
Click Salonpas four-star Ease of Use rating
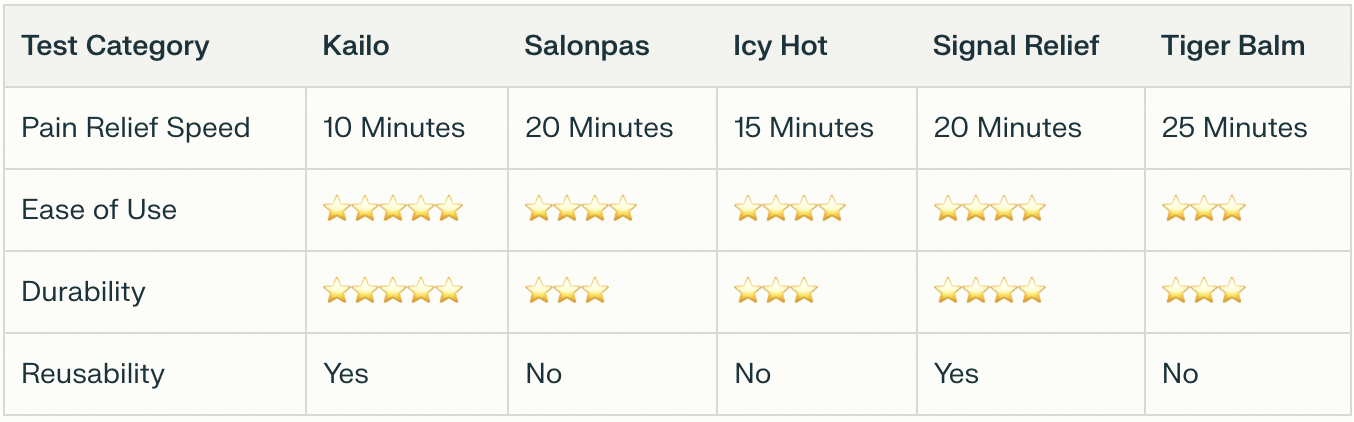point(581,209)
